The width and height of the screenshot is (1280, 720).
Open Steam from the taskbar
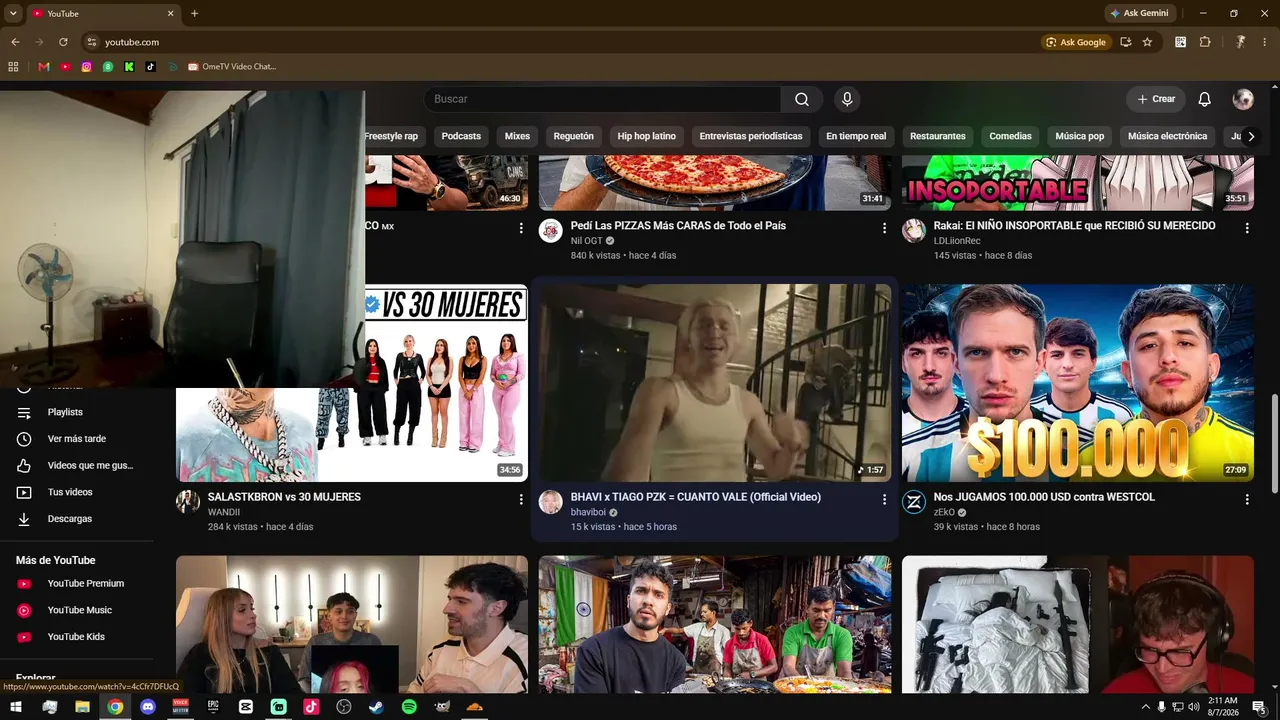pyautogui.click(x=376, y=707)
